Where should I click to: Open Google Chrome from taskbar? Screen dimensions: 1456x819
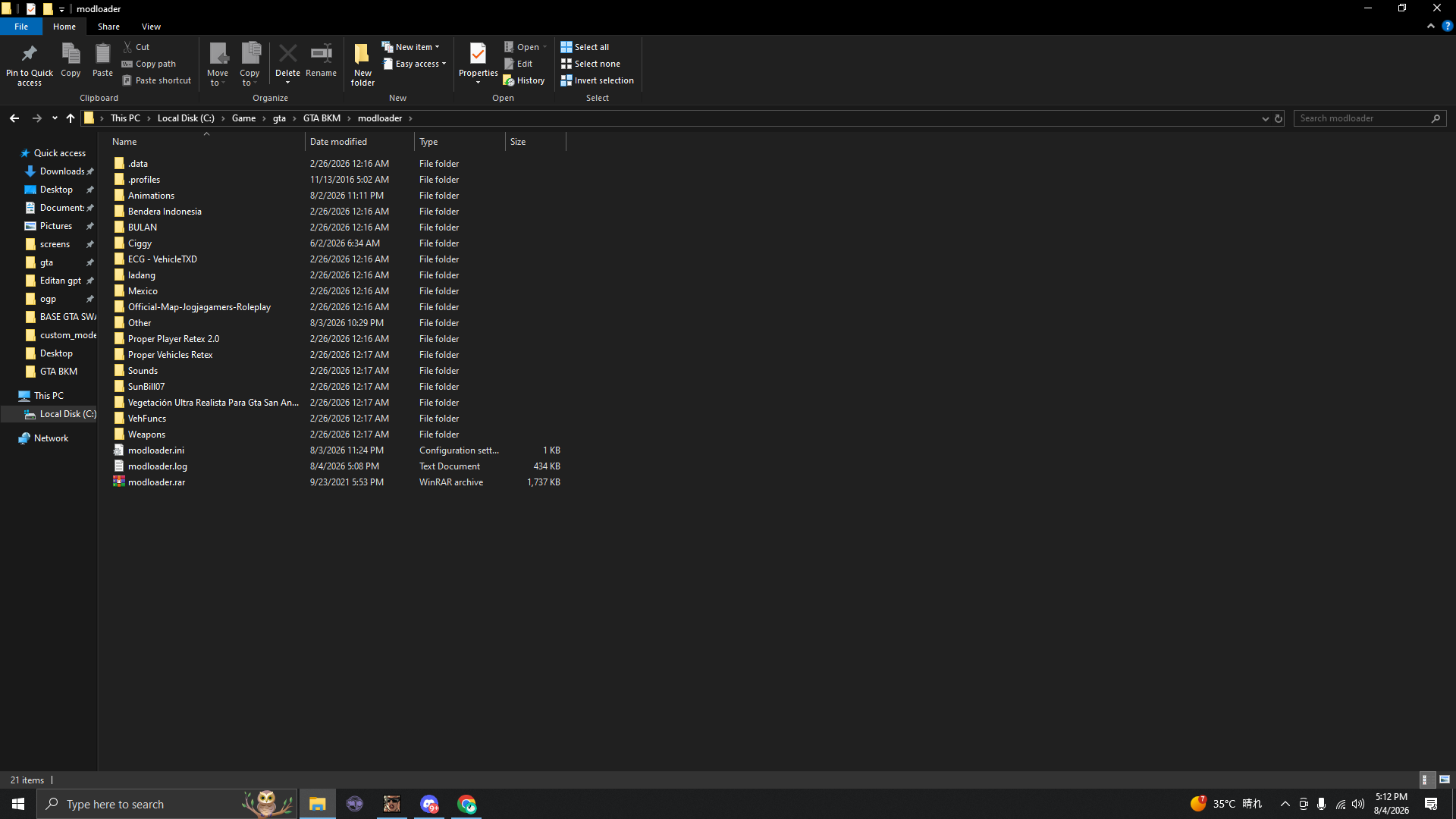pyautogui.click(x=466, y=804)
